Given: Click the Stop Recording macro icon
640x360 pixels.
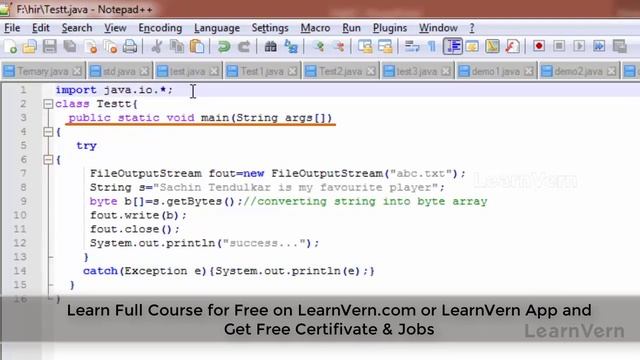Looking at the screenshot, I should (559, 46).
